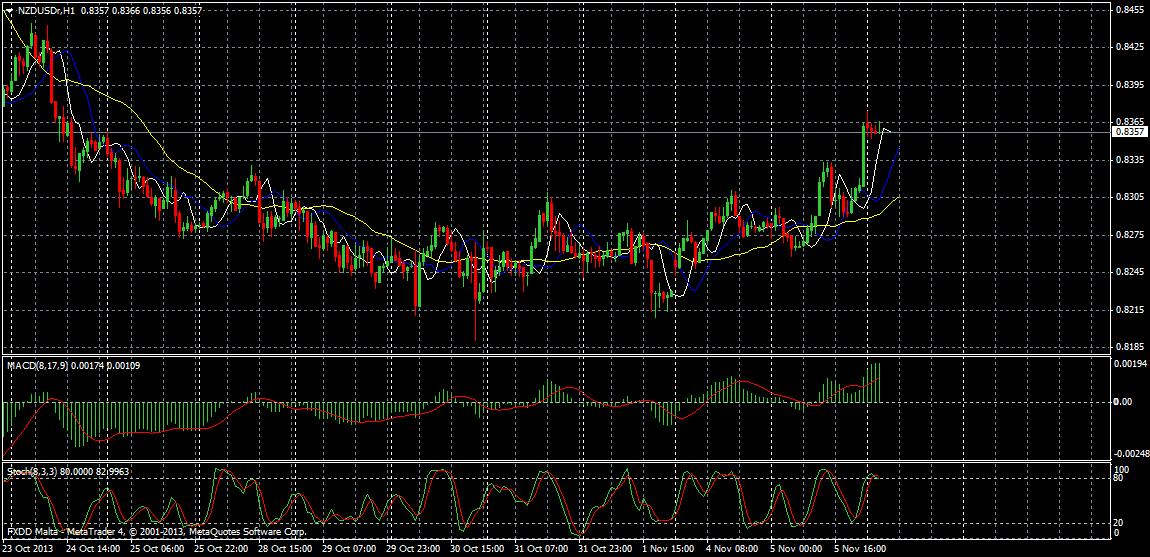Click the 0.8185 price scale label
Viewport: 1150px width, 557px height.
click(1128, 346)
